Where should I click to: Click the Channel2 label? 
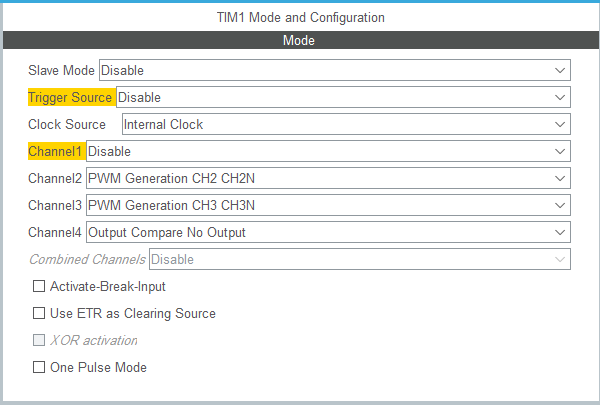pos(55,178)
